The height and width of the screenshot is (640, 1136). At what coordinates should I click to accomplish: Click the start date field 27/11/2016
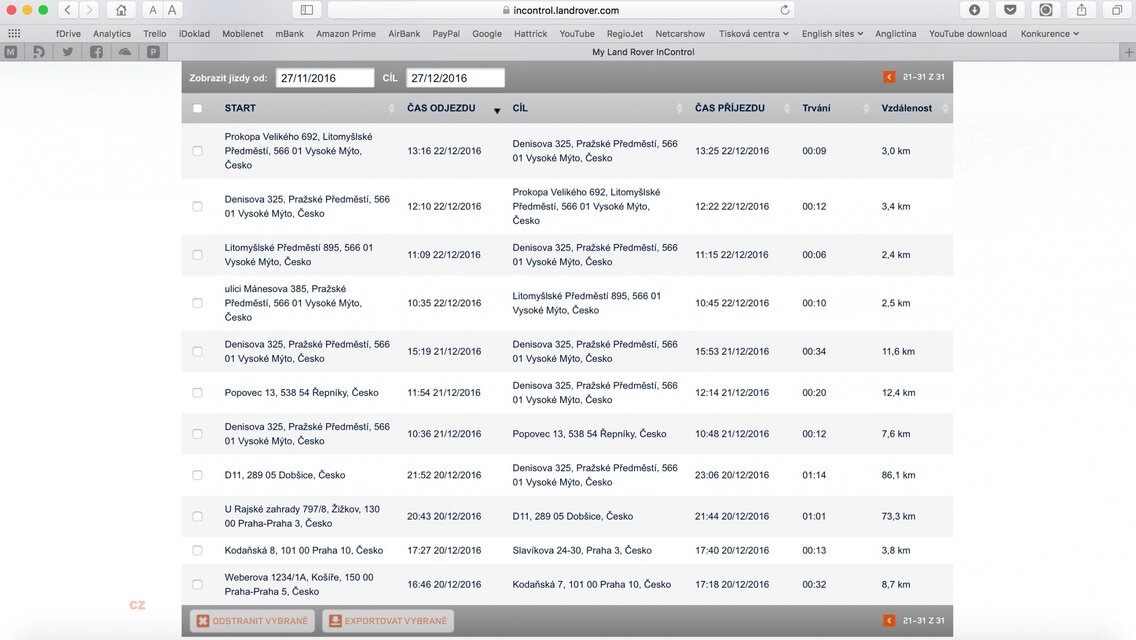coord(325,78)
